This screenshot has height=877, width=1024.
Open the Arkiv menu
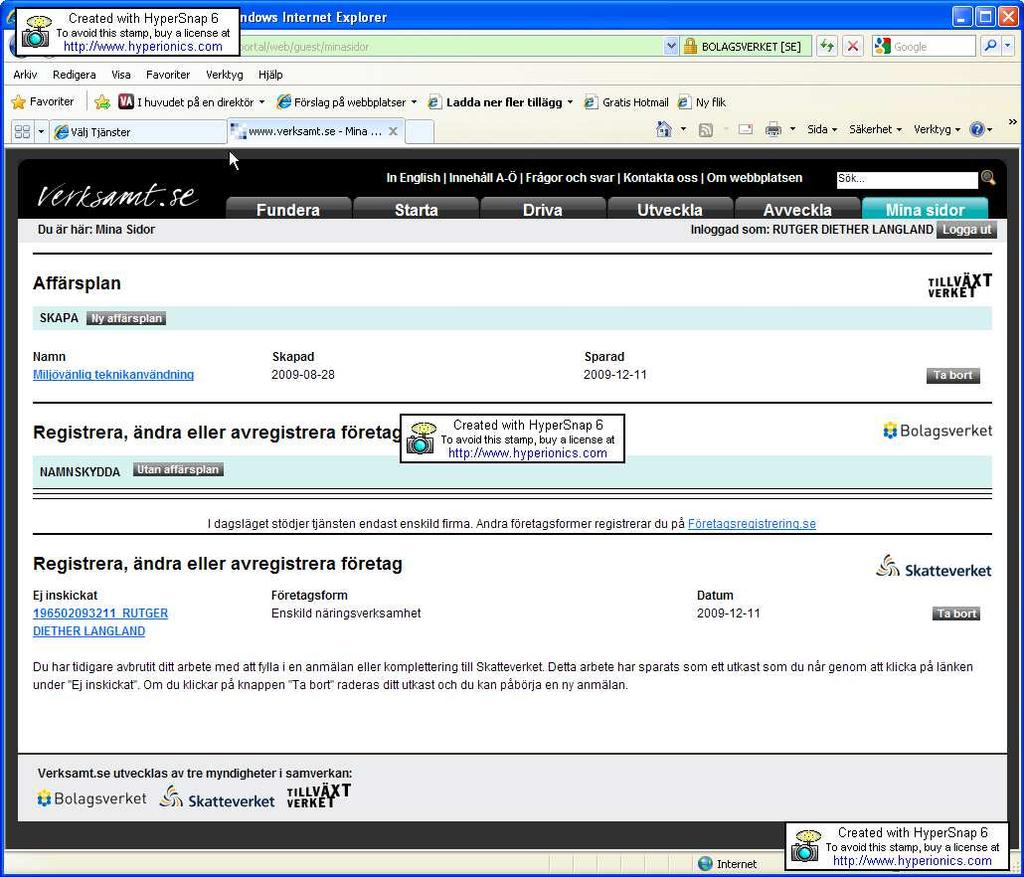point(25,74)
